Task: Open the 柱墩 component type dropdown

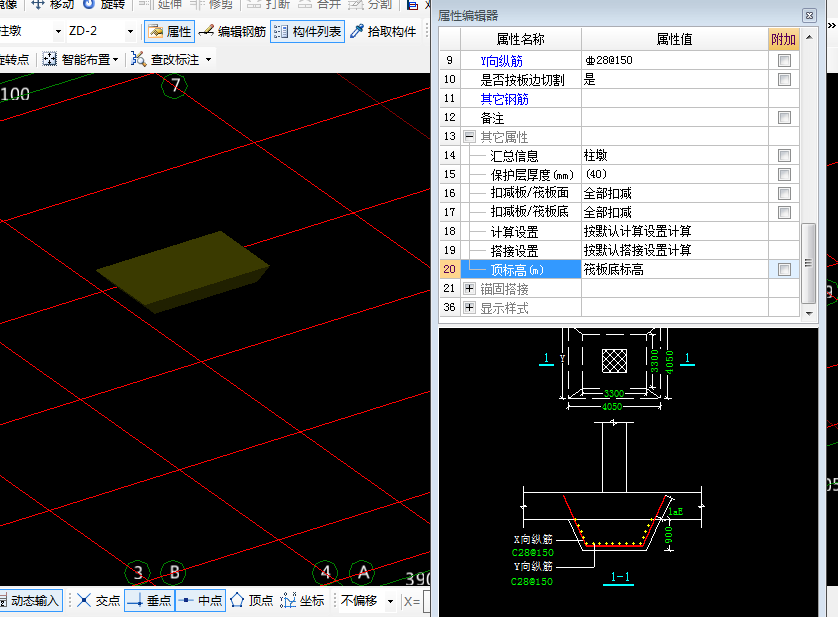Action: tap(58, 32)
